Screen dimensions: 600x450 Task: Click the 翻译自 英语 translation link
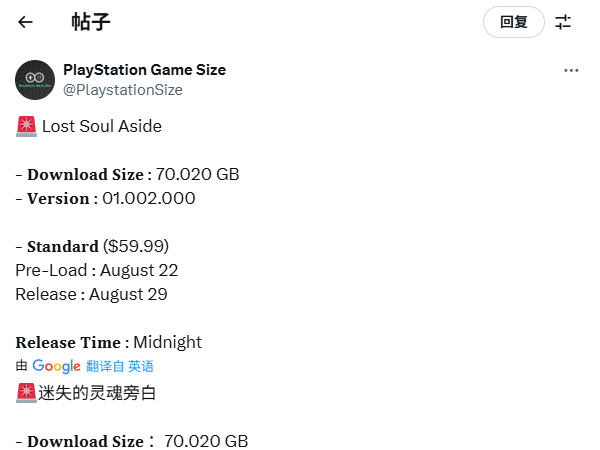(120, 366)
